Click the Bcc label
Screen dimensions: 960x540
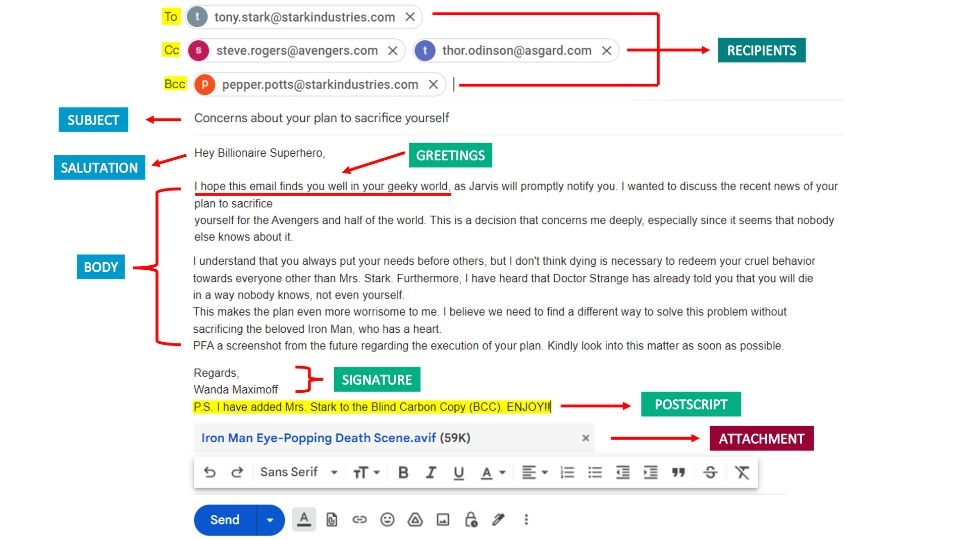[174, 84]
